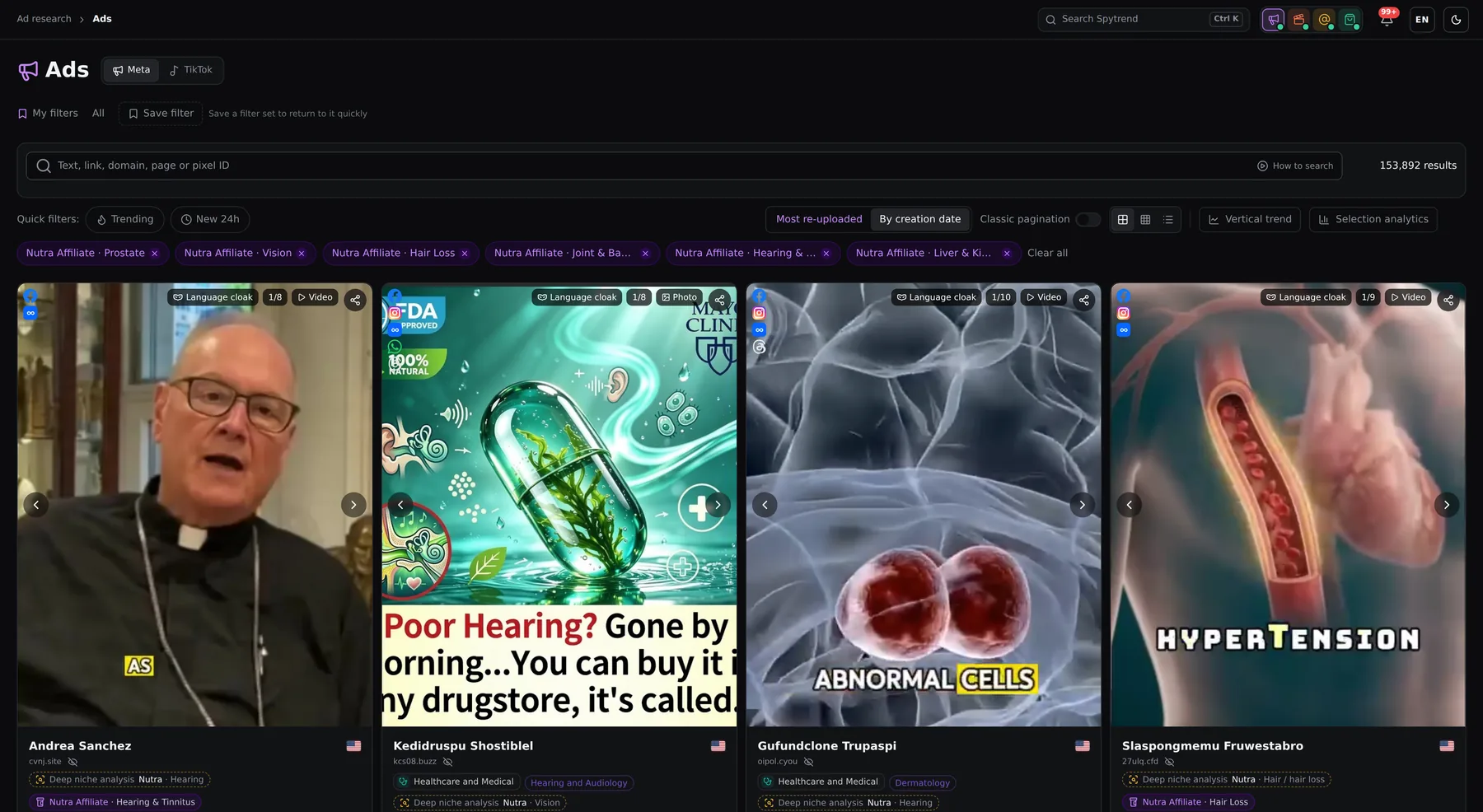The width and height of the screenshot is (1483, 812).
Task: Switch to the TikTok platform tab
Action: point(191,70)
